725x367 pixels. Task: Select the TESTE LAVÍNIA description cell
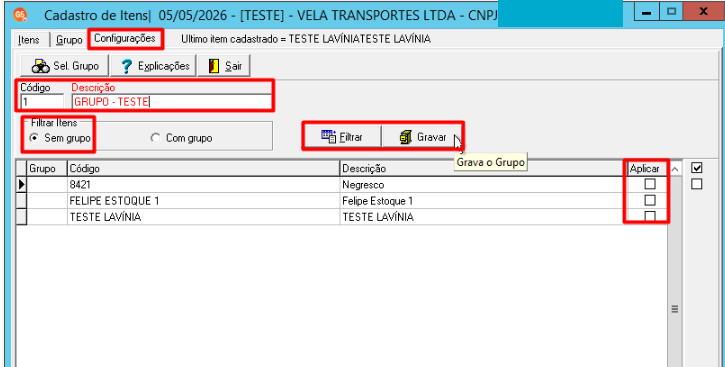tap(484, 217)
